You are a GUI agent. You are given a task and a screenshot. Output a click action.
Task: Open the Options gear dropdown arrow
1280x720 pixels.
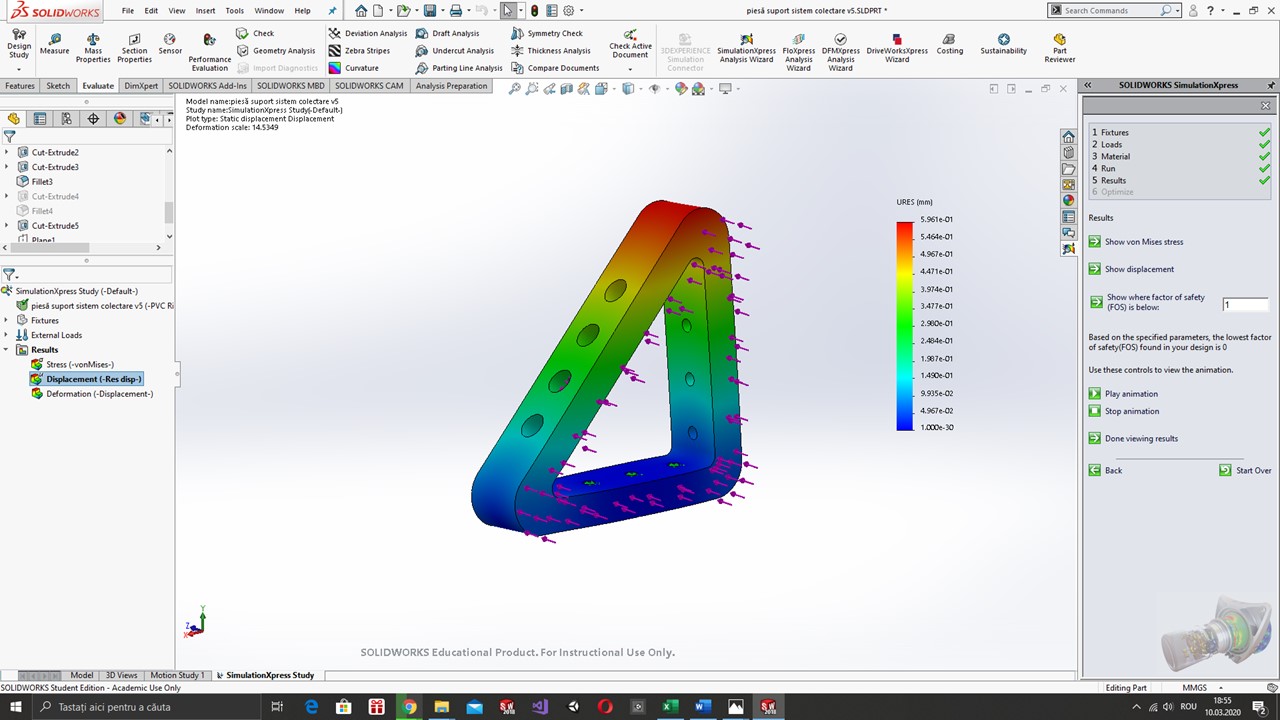click(x=581, y=11)
